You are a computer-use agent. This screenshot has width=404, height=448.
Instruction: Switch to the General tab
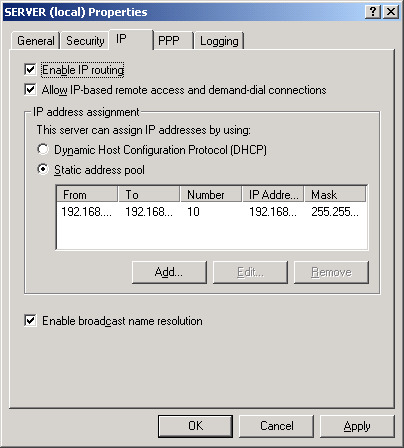click(36, 41)
